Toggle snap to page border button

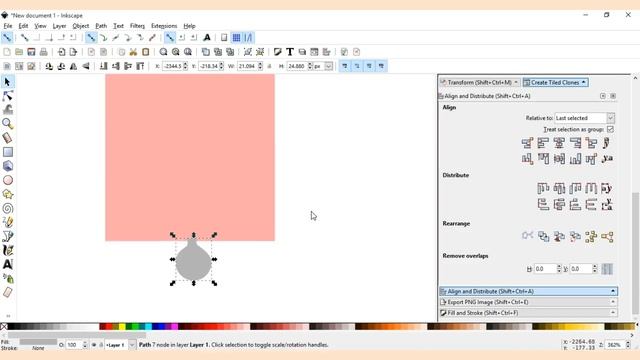pyautogui.click(x=224, y=38)
